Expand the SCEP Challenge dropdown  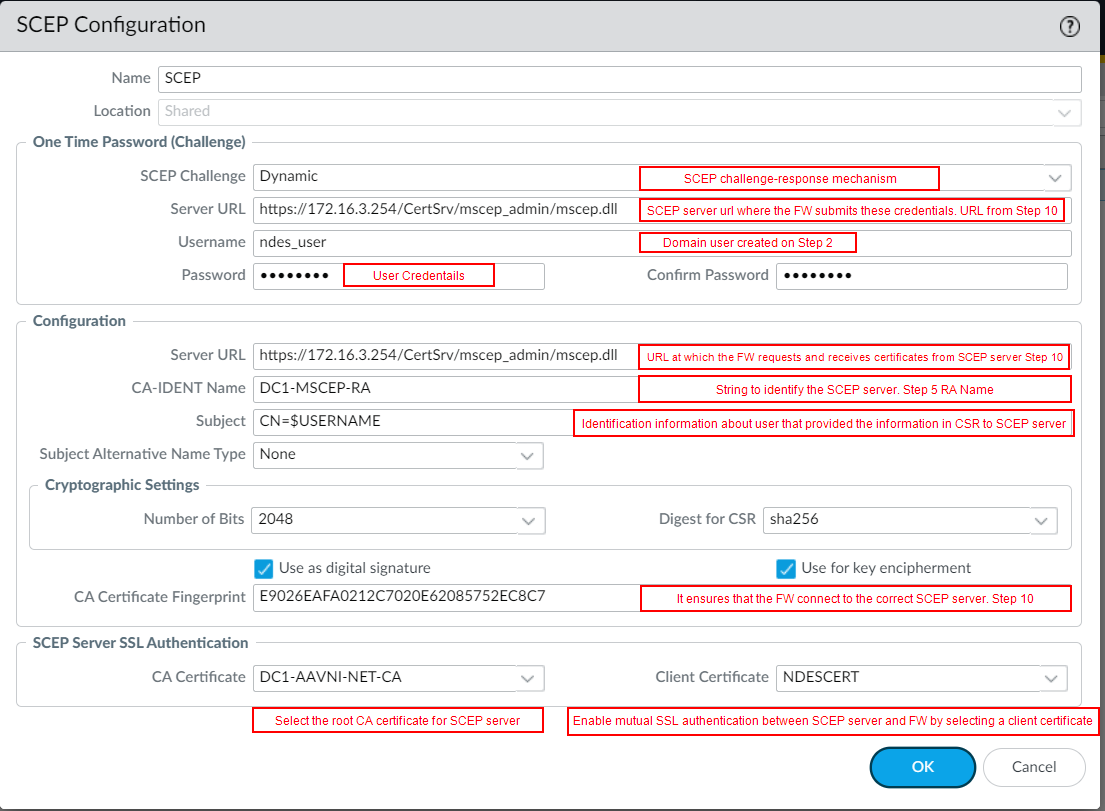(1055, 177)
